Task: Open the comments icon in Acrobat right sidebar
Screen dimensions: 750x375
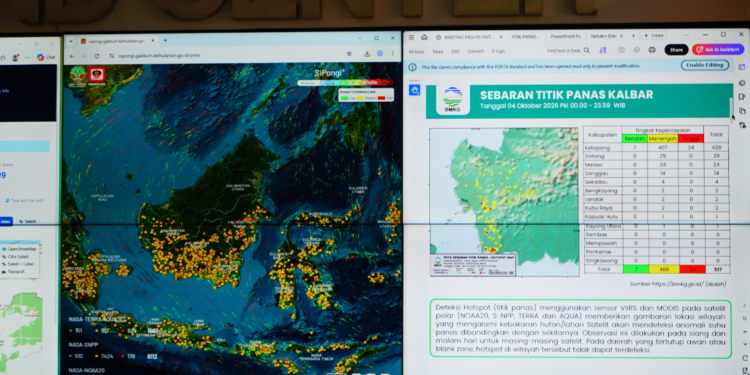Action: [x=742, y=83]
